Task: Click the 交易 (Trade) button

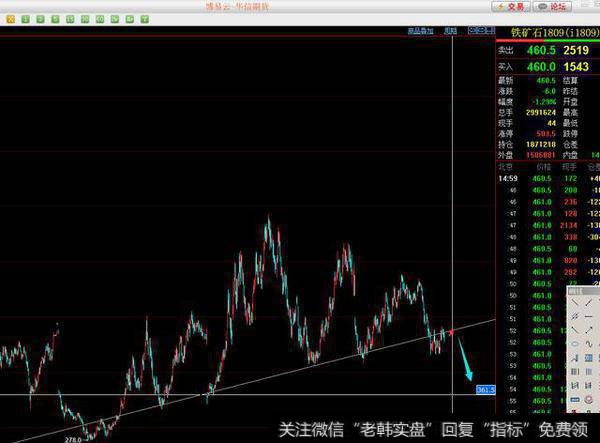Action: pyautogui.click(x=510, y=6)
